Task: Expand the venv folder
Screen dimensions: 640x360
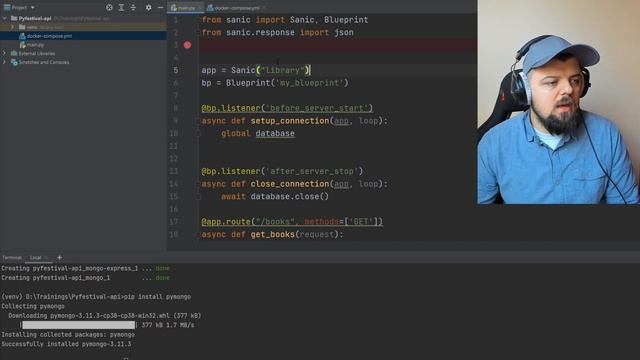Action: [x=12, y=27]
